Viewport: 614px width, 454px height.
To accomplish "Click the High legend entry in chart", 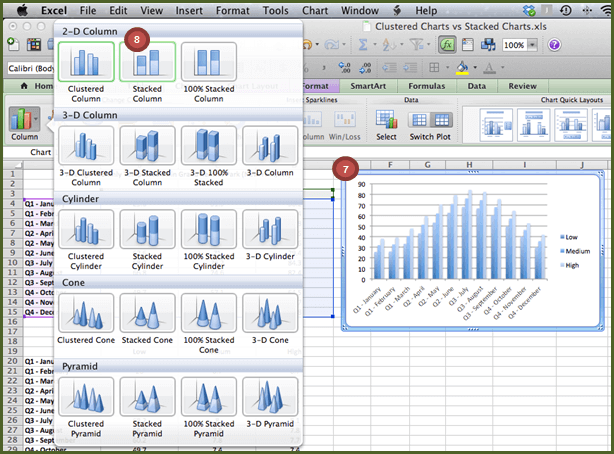I will coord(570,265).
